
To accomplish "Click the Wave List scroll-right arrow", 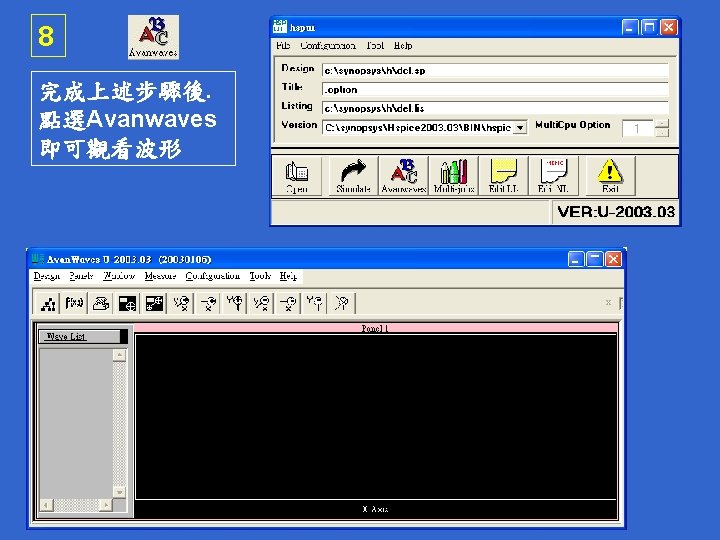I will click(x=106, y=505).
